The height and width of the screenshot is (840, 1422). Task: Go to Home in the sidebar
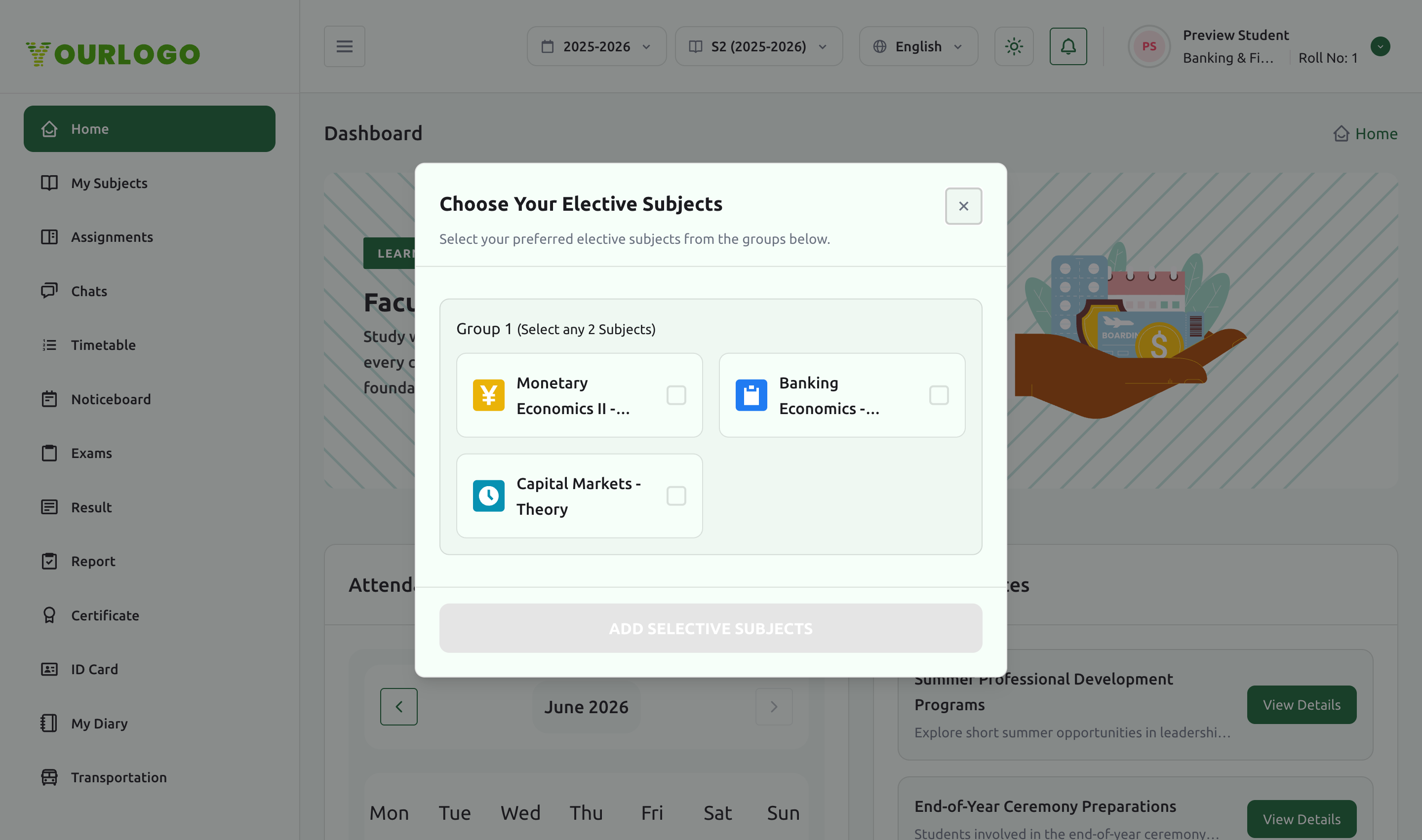coord(150,128)
